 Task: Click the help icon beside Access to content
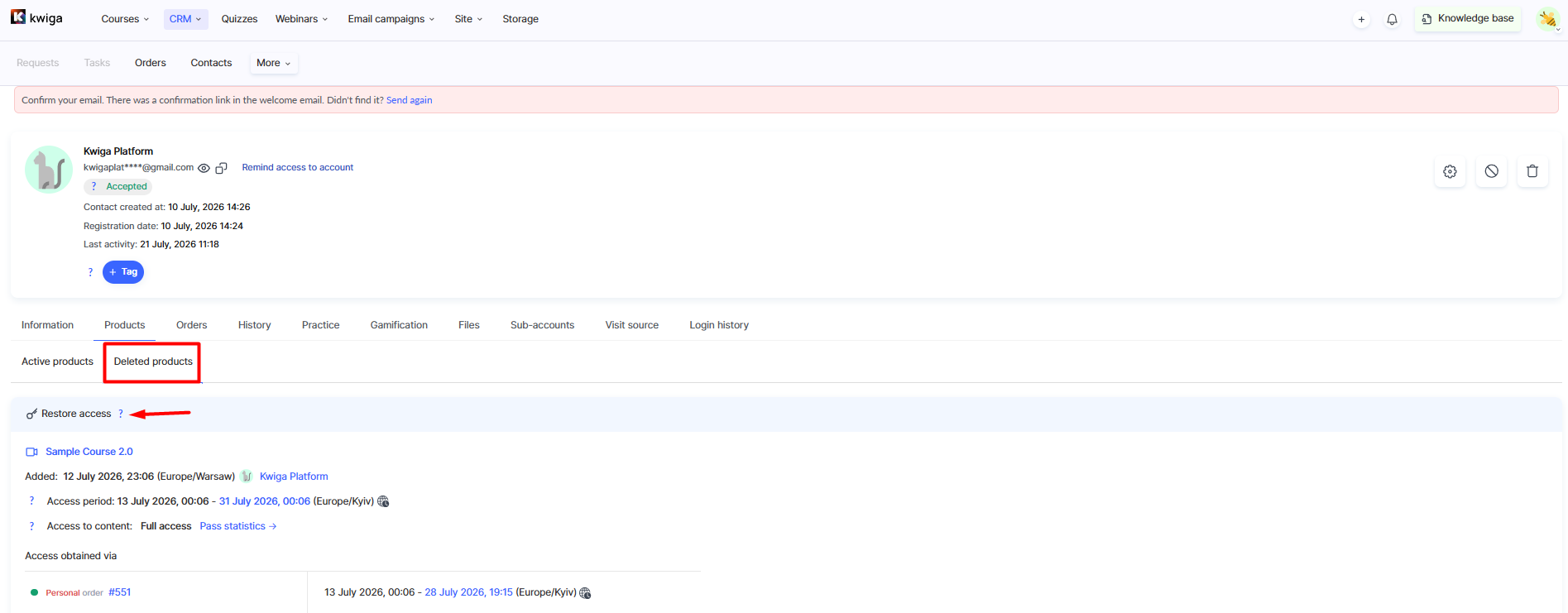pos(31,526)
